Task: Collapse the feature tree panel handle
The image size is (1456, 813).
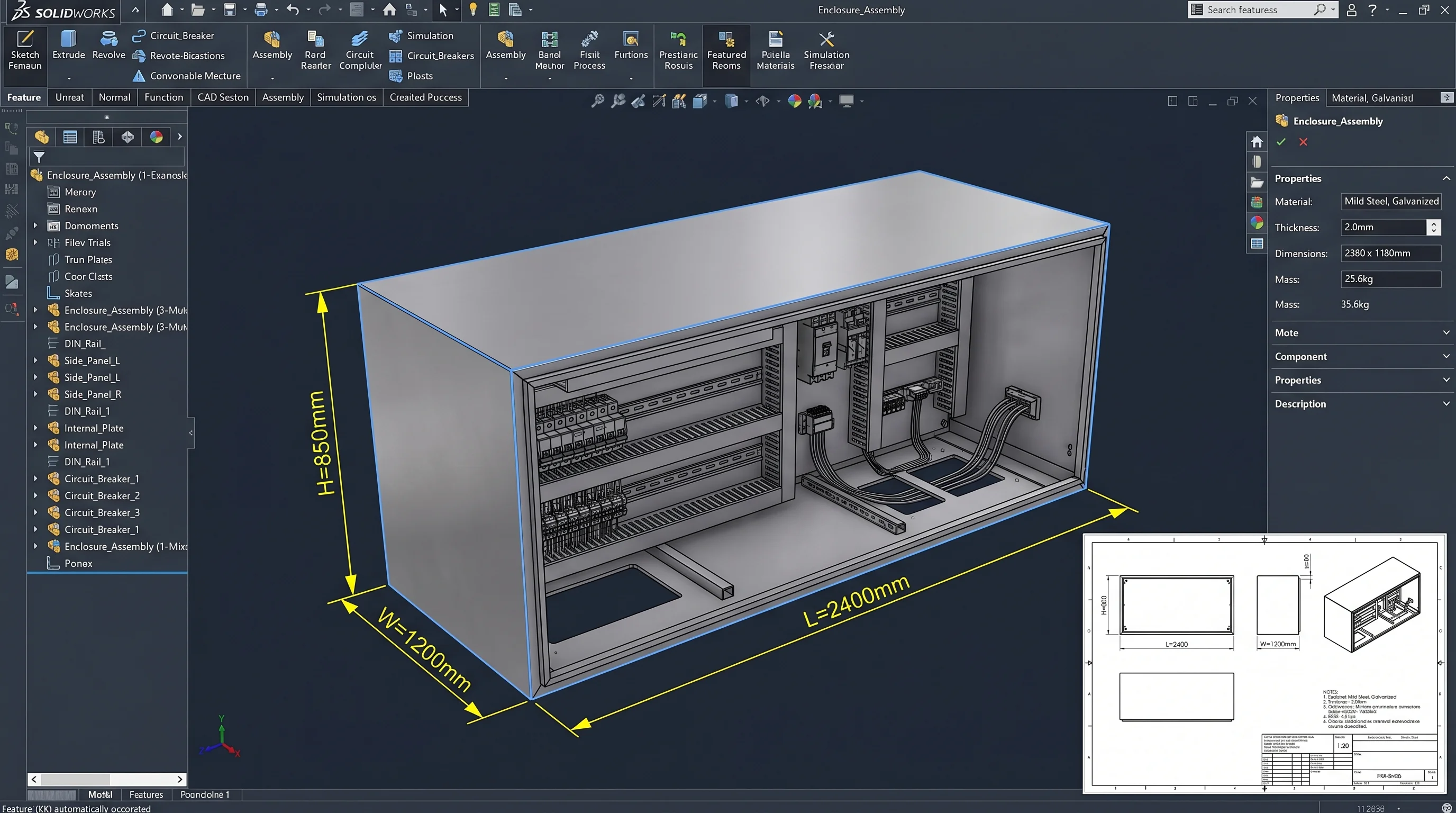Action: 191,433
